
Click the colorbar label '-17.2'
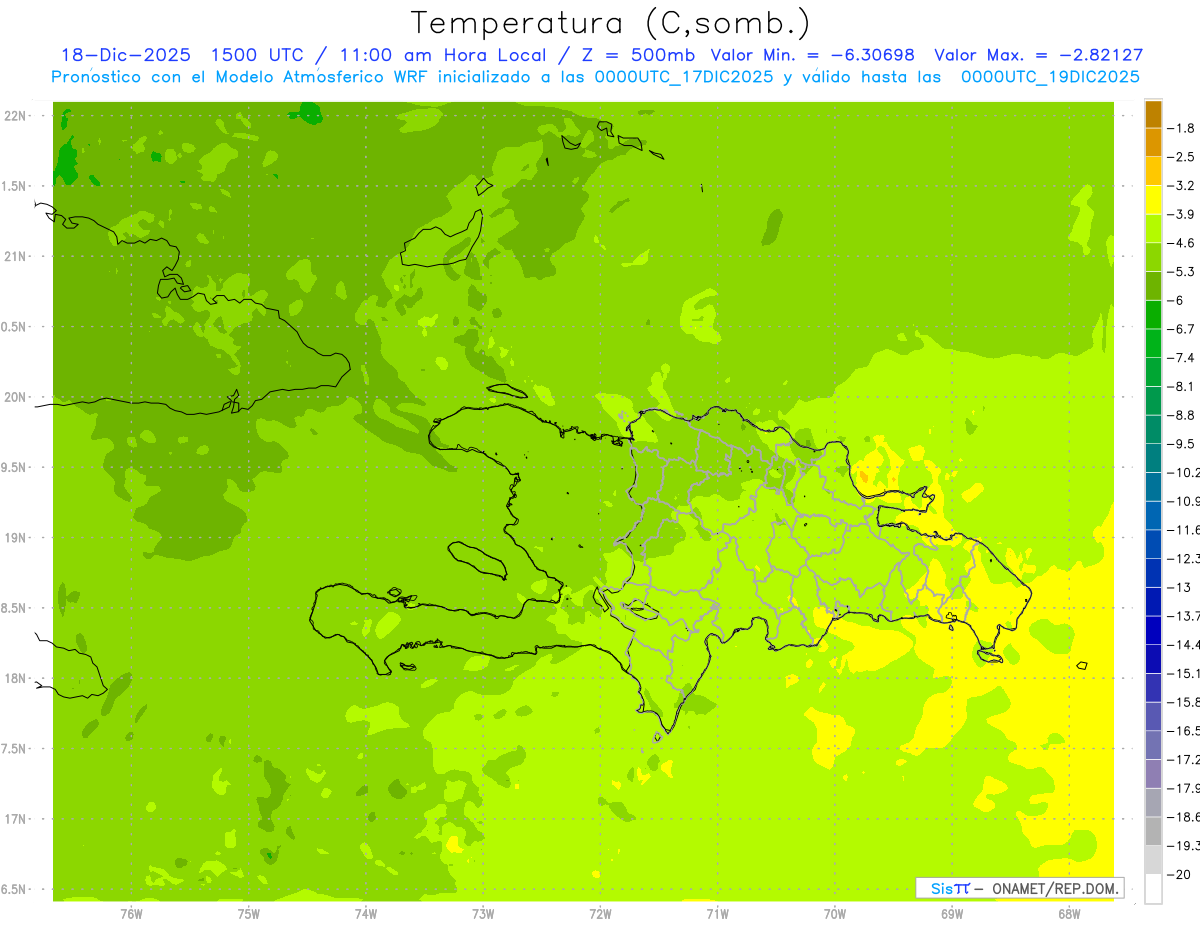coord(1183,760)
